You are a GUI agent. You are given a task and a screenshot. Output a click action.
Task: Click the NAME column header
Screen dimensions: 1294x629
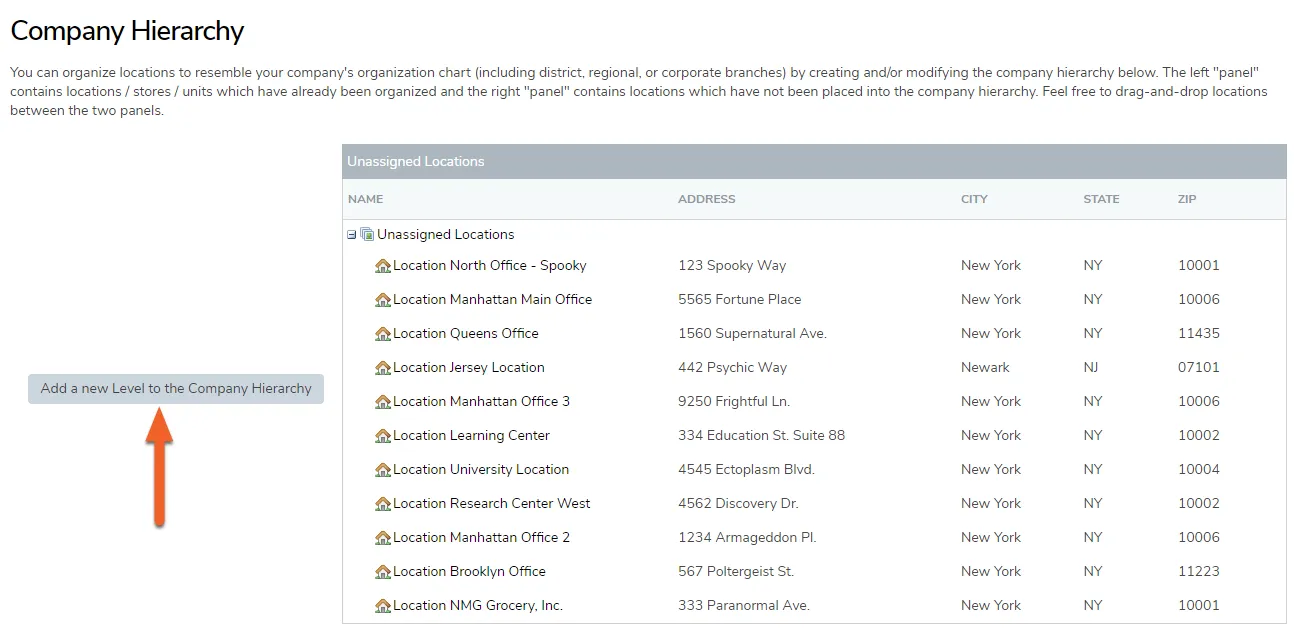coord(366,199)
